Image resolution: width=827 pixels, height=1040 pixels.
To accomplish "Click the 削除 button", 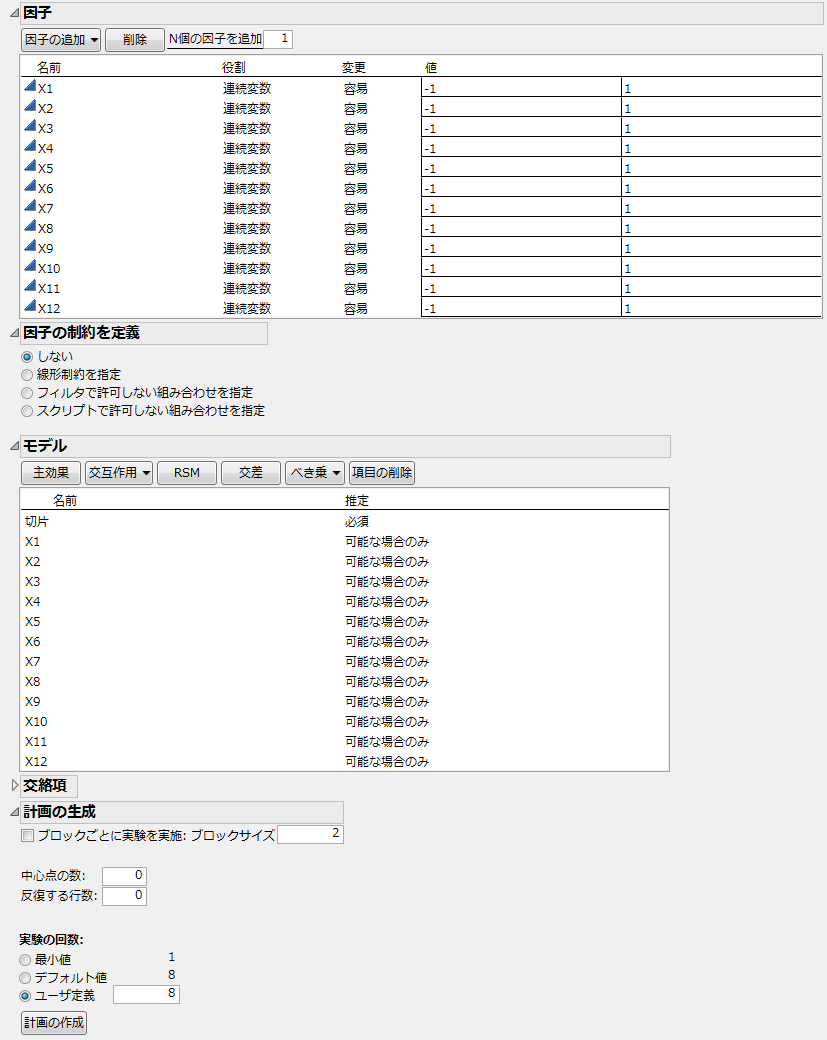I will (134, 39).
